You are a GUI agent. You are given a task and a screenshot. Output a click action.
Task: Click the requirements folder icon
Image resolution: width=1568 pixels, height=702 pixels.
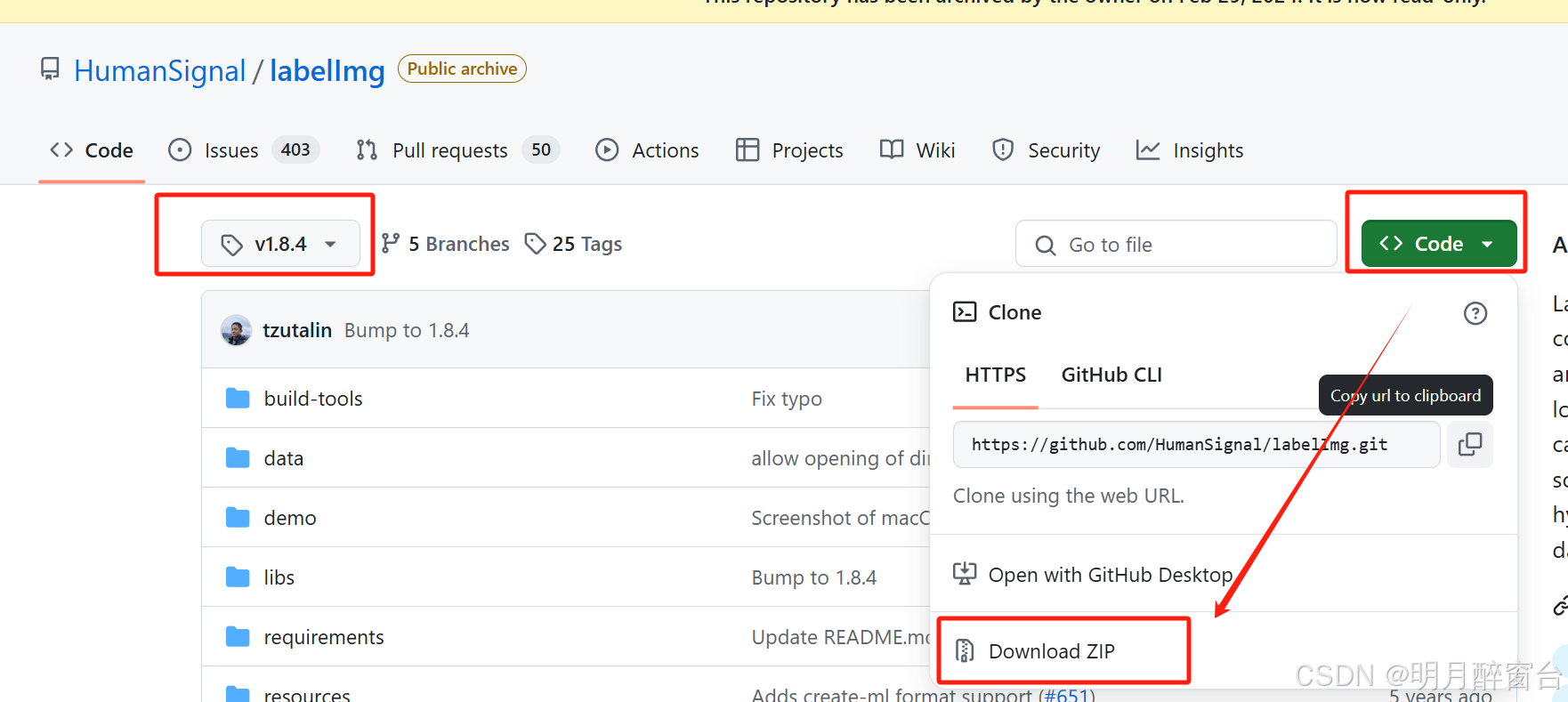(238, 636)
